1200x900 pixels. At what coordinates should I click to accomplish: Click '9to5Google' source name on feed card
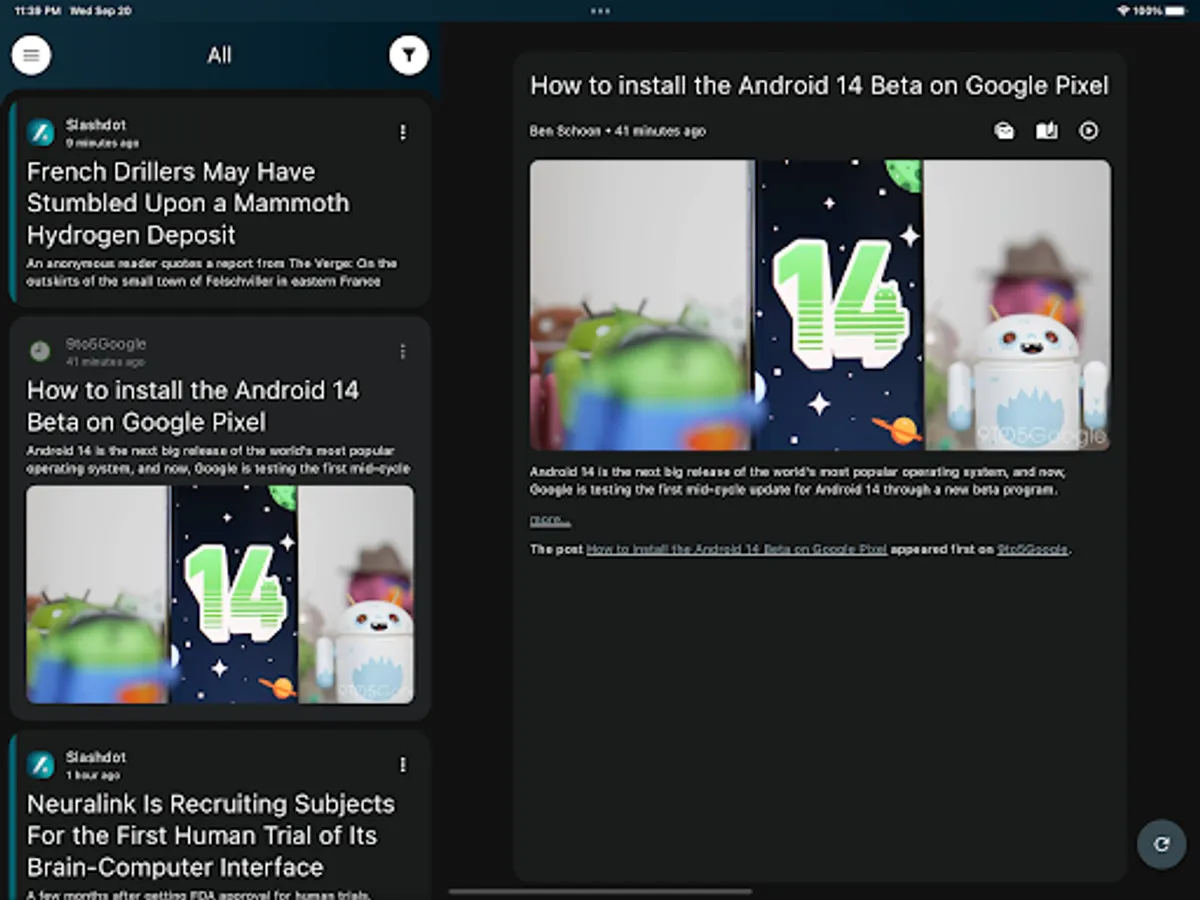(106, 344)
